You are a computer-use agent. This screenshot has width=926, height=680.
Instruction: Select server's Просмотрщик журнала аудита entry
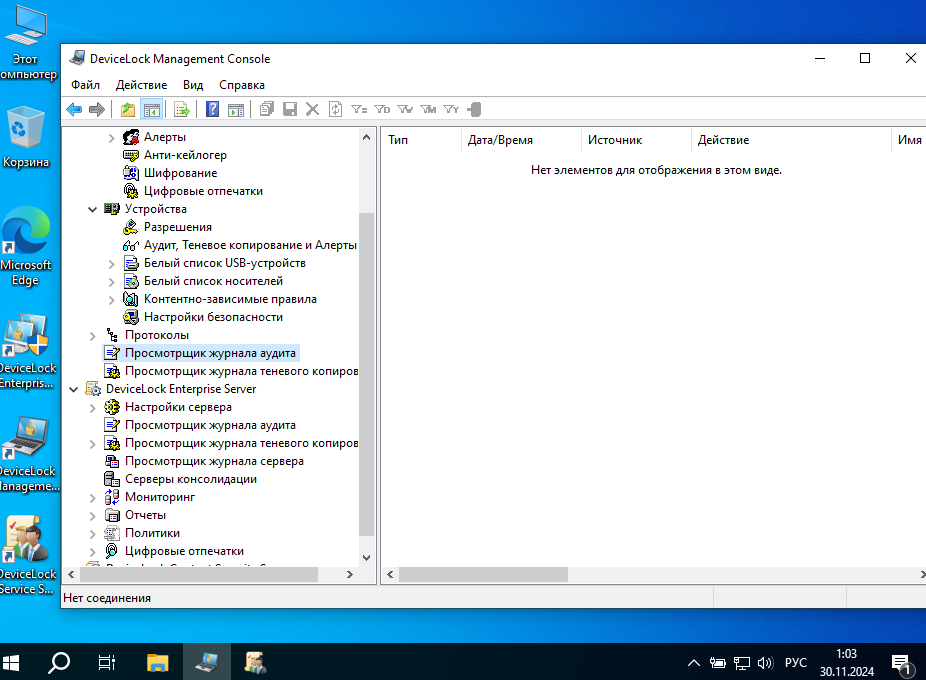coord(210,425)
